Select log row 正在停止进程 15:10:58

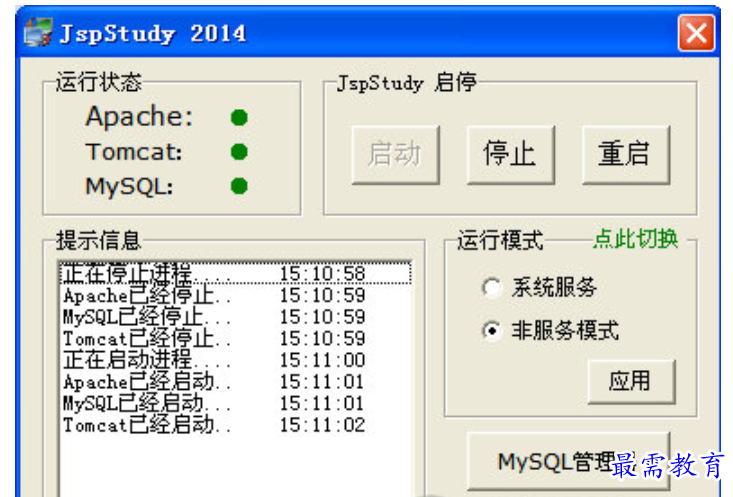pos(236,274)
